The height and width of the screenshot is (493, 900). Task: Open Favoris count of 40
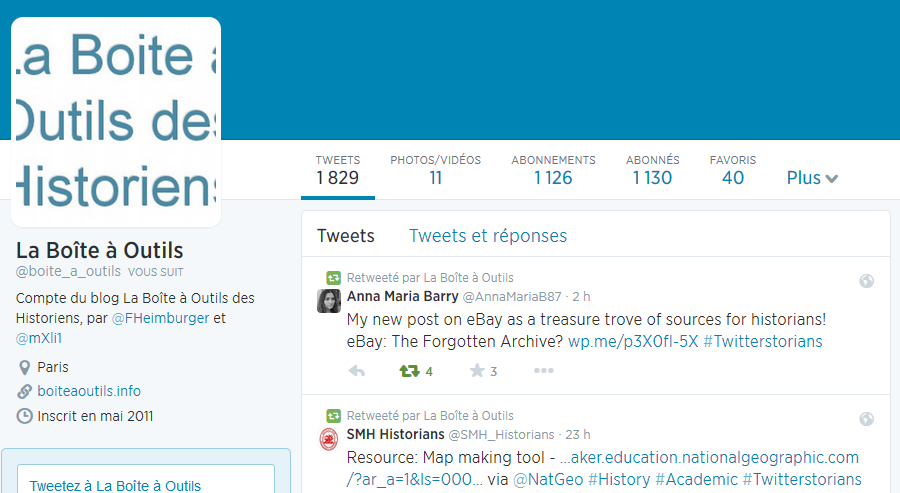tap(733, 170)
